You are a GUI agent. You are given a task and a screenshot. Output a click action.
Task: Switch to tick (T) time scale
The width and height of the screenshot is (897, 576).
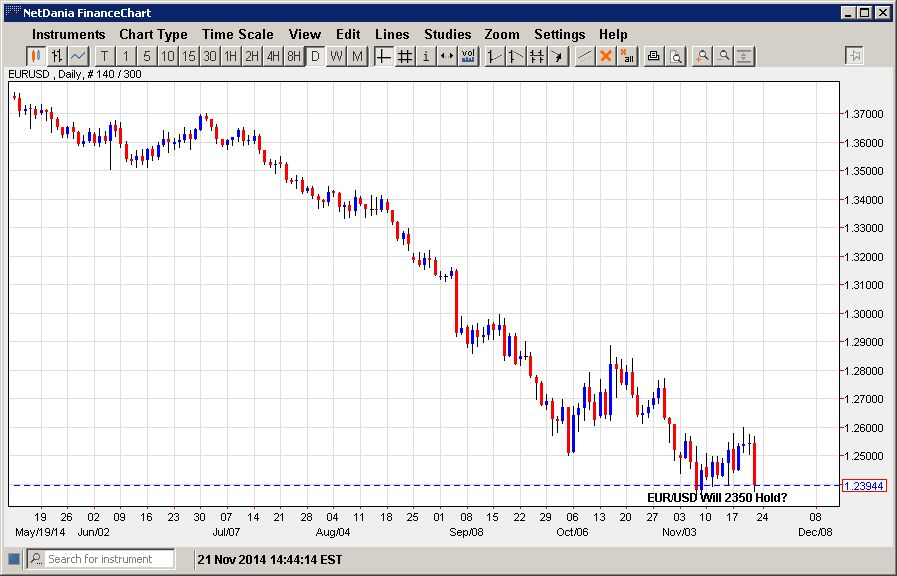point(104,56)
